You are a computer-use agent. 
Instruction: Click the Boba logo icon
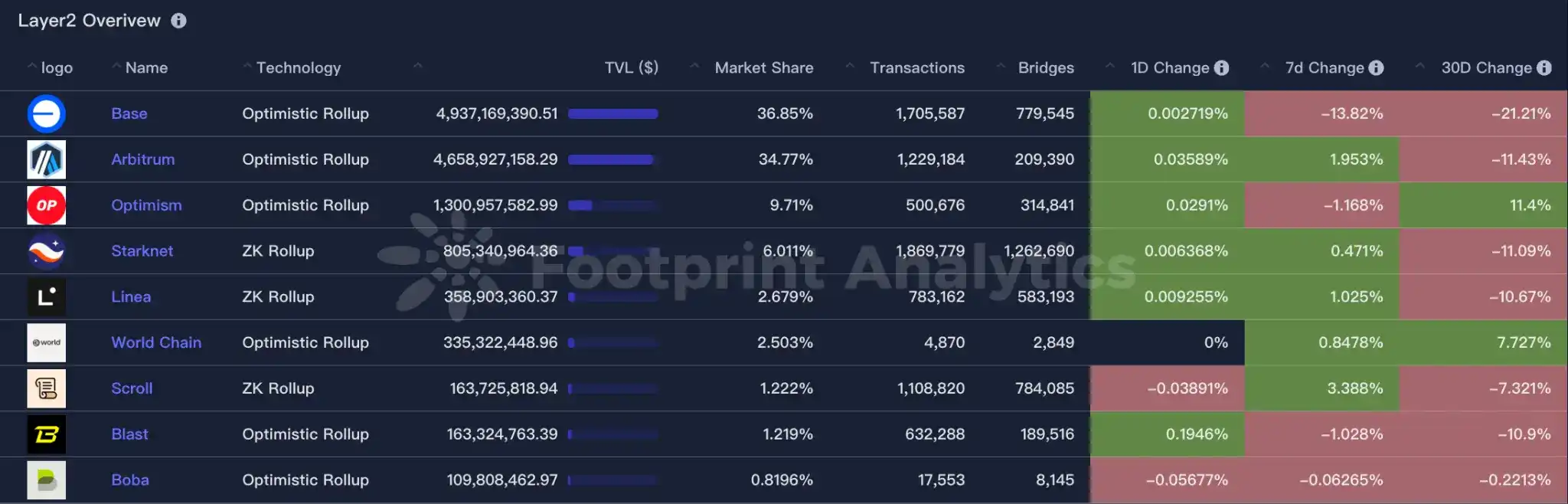coord(46,480)
